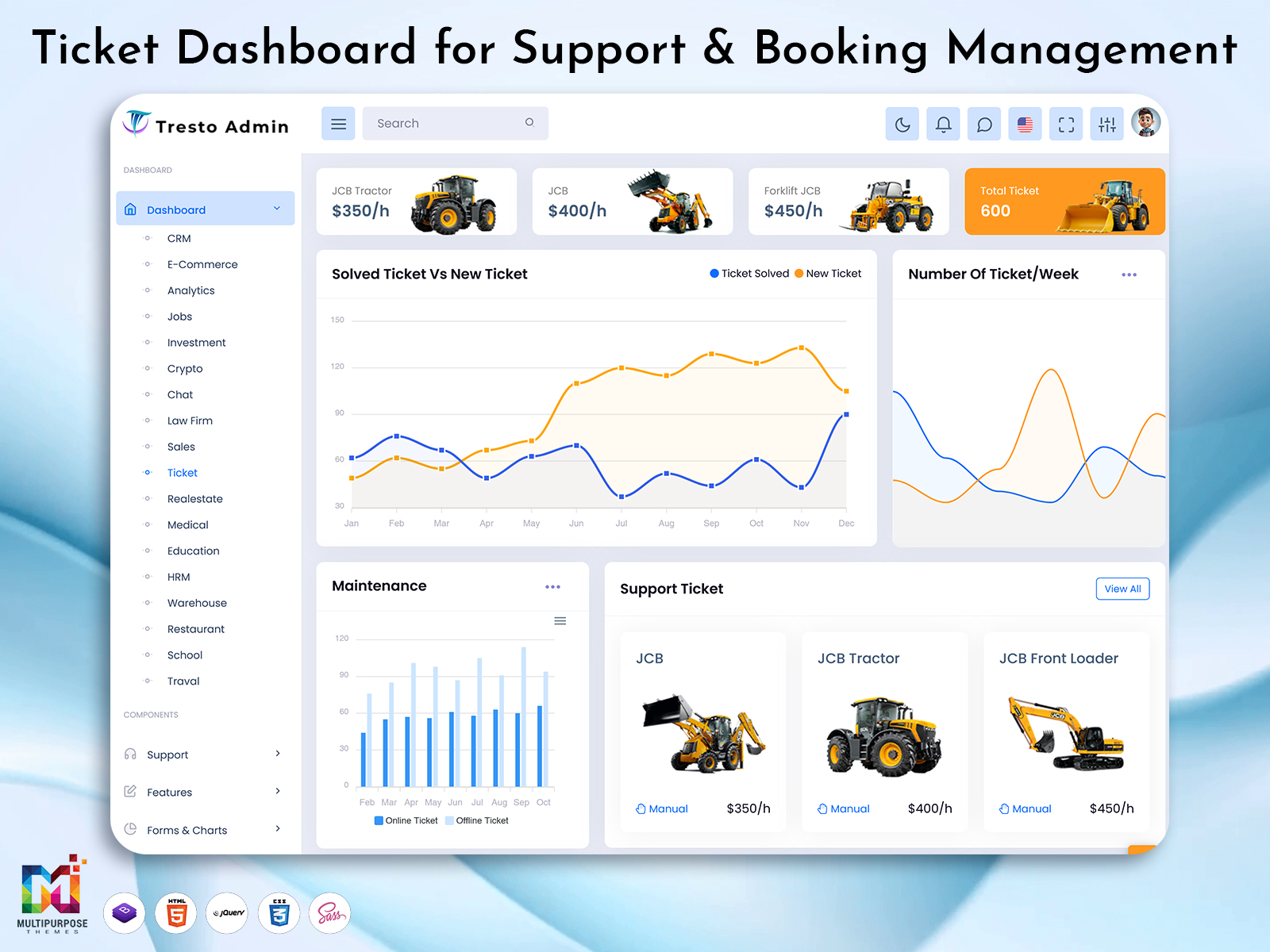The width and height of the screenshot is (1270, 952).
Task: Click the jQuery badge icon
Action: click(227, 913)
